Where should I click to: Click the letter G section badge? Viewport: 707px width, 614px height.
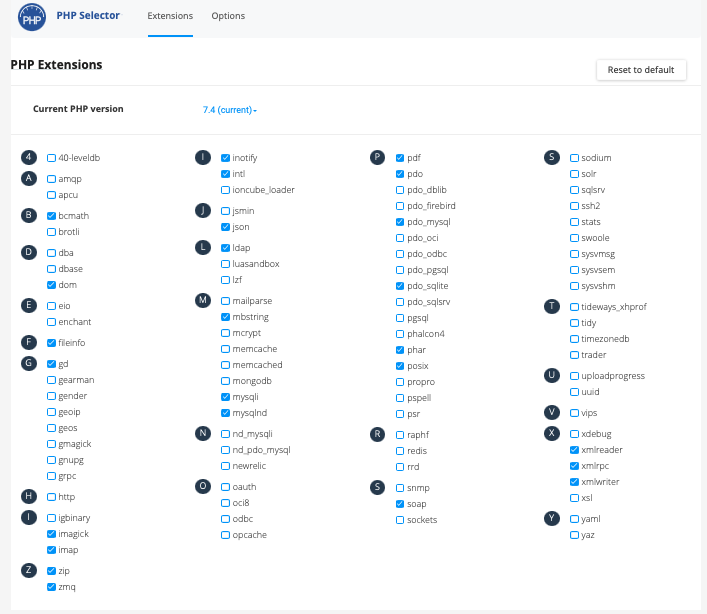(30, 364)
